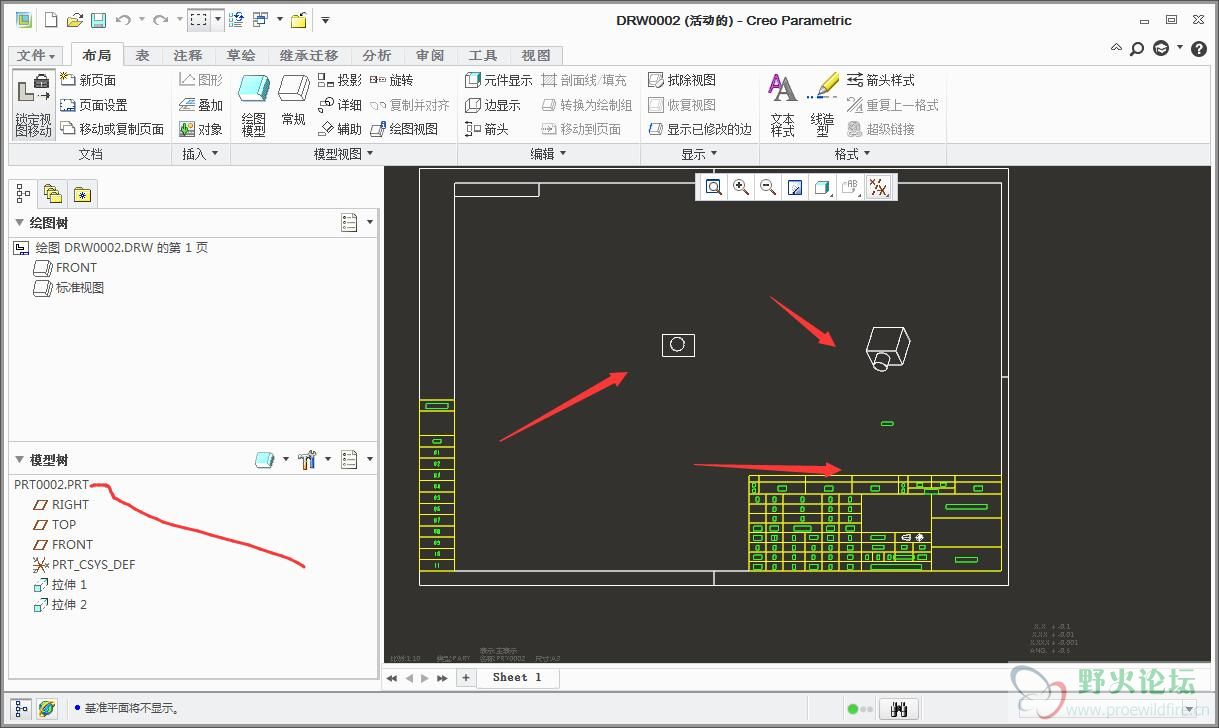Click 箭头 arrows command in edit group

(487, 129)
